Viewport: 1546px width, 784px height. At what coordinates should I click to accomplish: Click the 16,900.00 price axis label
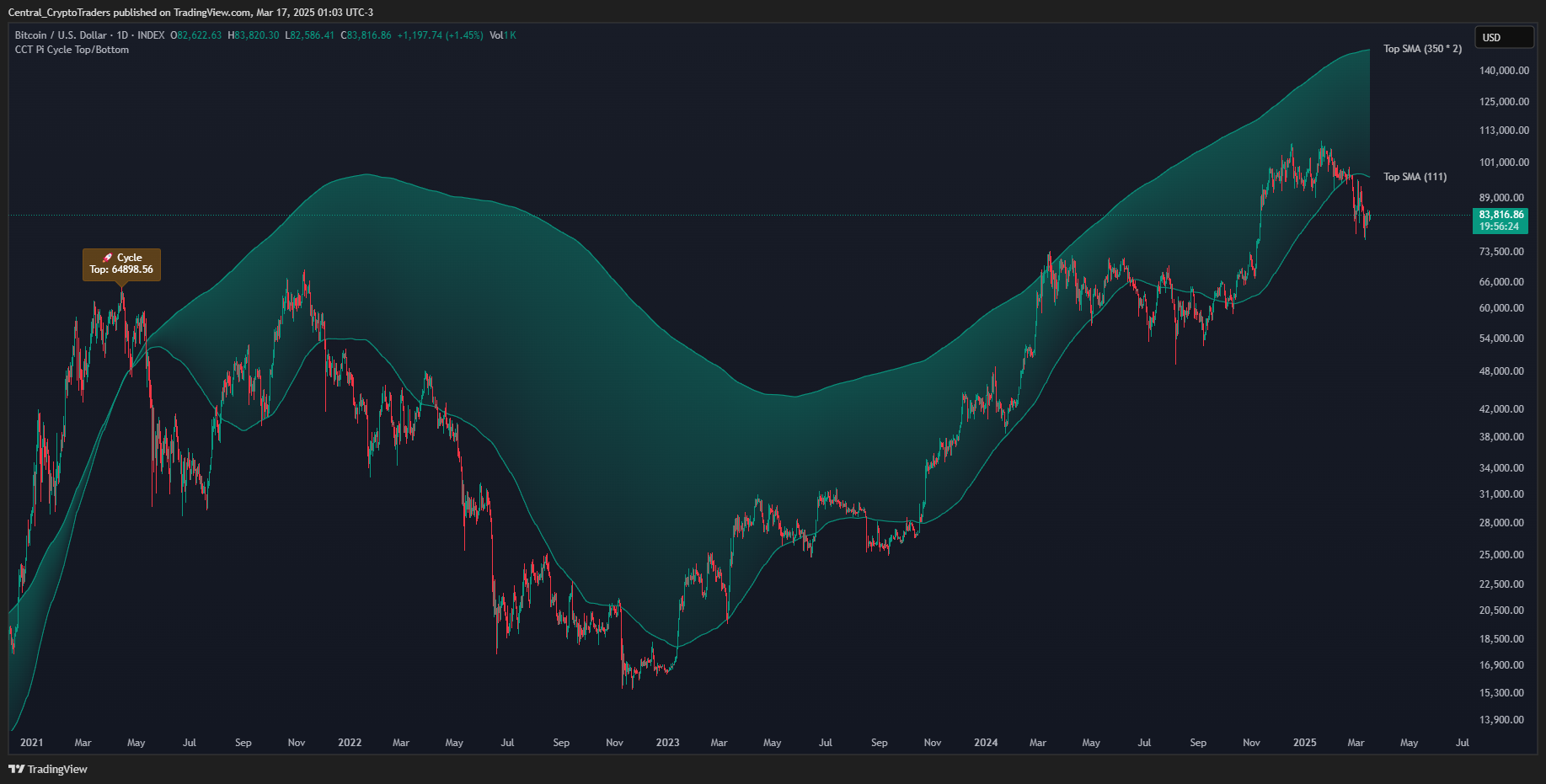click(x=1501, y=665)
